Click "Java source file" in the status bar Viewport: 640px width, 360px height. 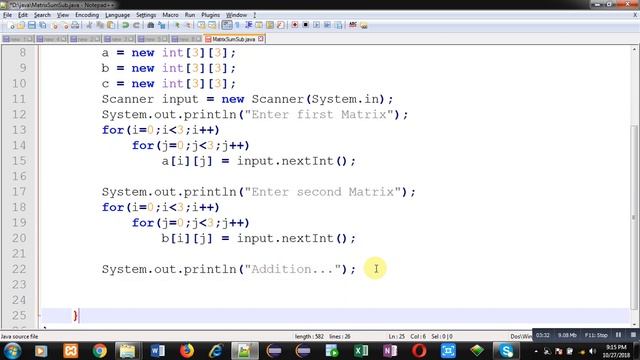tap(20, 337)
